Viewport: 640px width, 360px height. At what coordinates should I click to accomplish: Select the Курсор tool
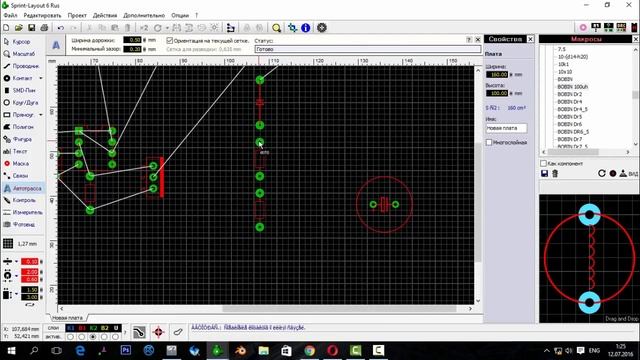pyautogui.click(x=22, y=42)
